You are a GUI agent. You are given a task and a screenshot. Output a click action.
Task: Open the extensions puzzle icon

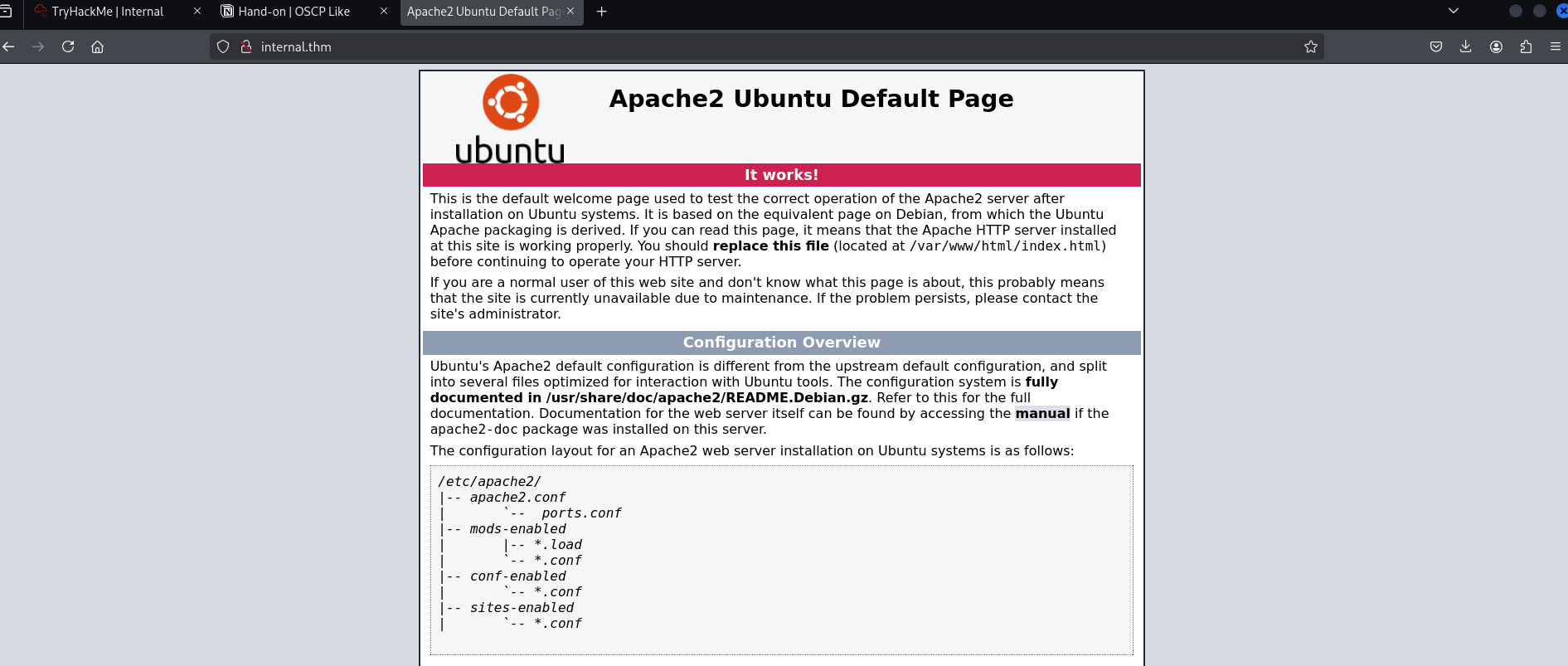click(1526, 47)
